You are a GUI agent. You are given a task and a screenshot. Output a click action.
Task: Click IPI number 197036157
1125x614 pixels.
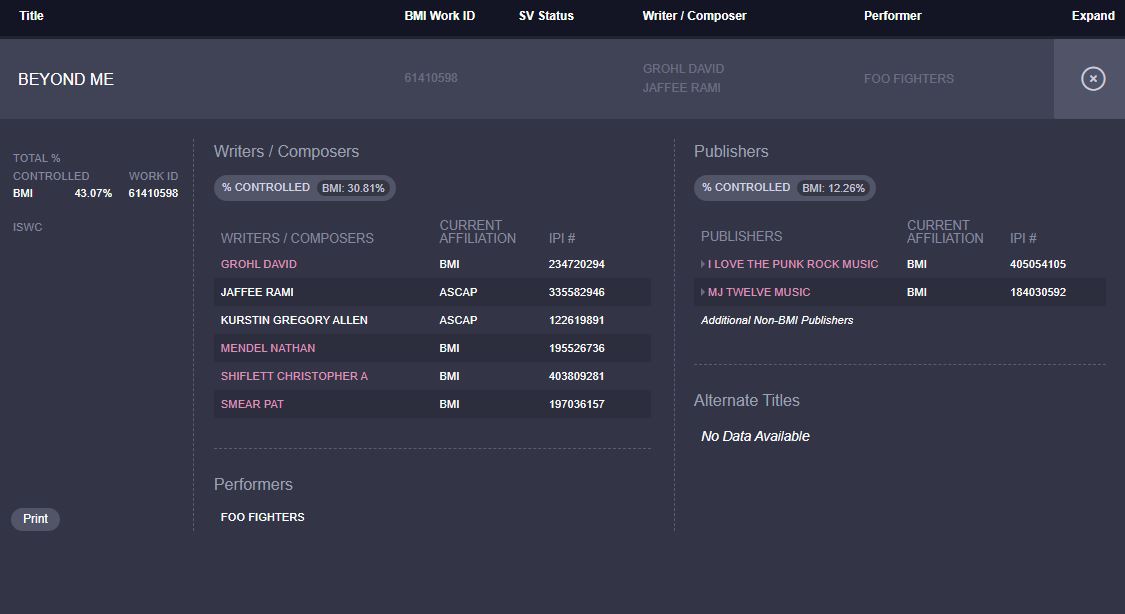click(x=576, y=404)
